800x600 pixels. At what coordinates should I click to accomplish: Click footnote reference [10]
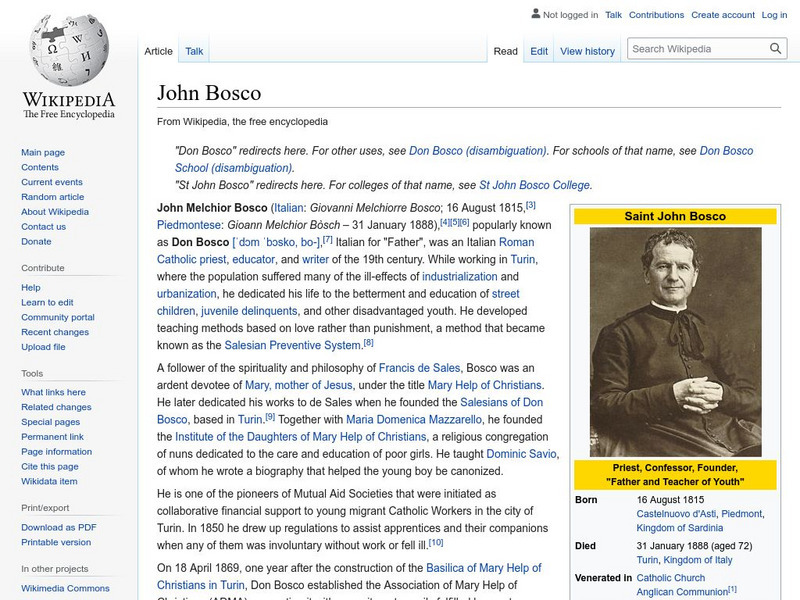pyautogui.click(x=436, y=543)
